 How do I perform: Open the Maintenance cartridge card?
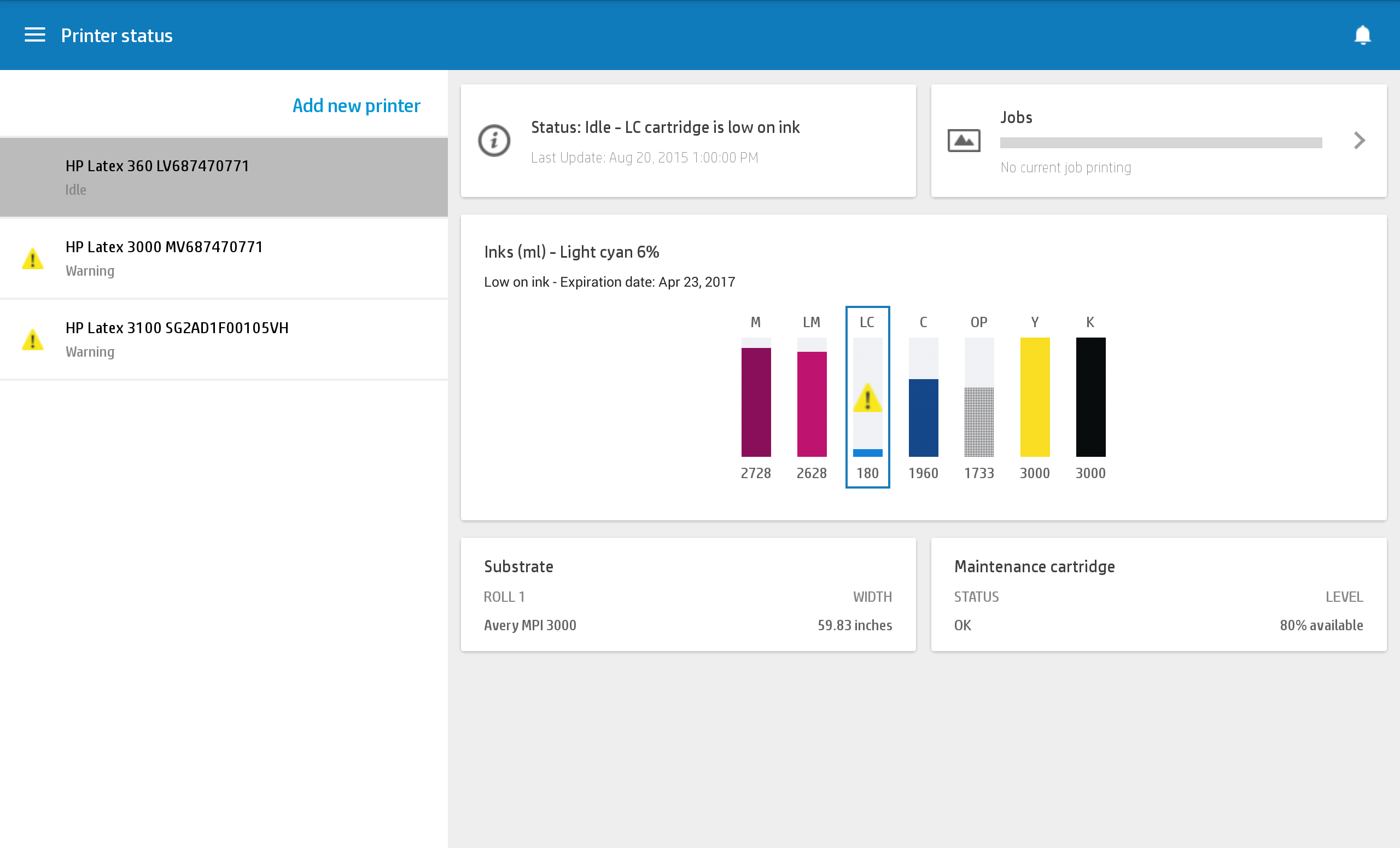point(1158,594)
